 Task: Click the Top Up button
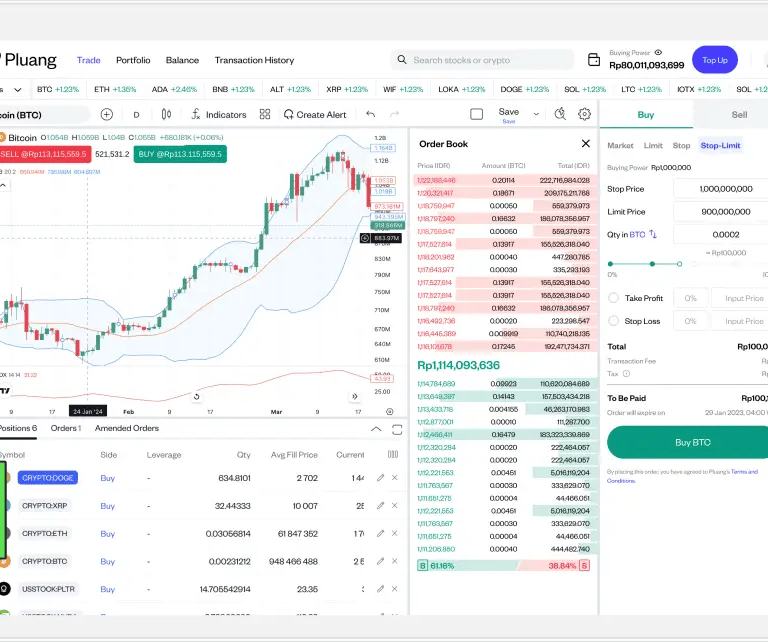715,60
